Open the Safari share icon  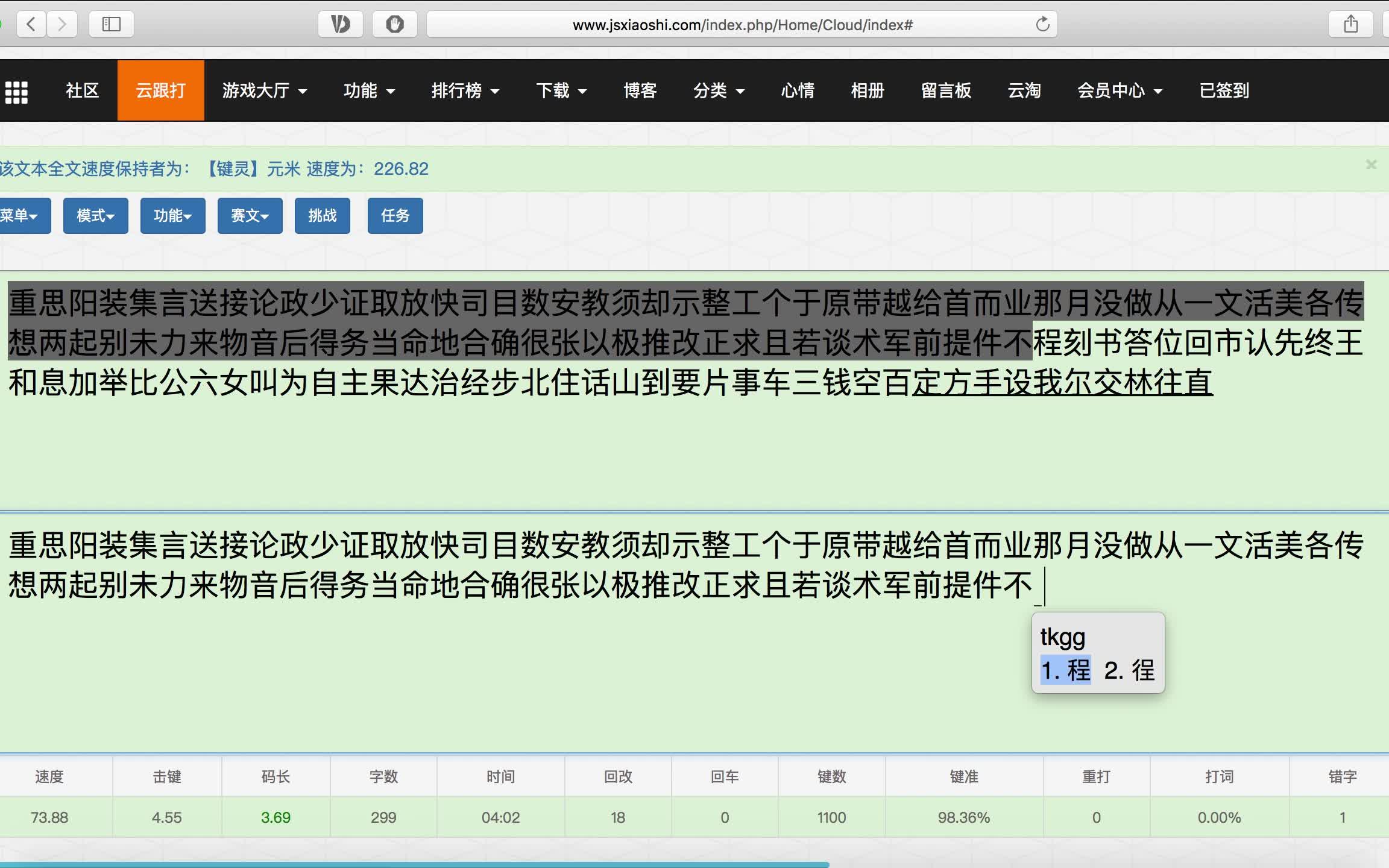[x=1351, y=24]
